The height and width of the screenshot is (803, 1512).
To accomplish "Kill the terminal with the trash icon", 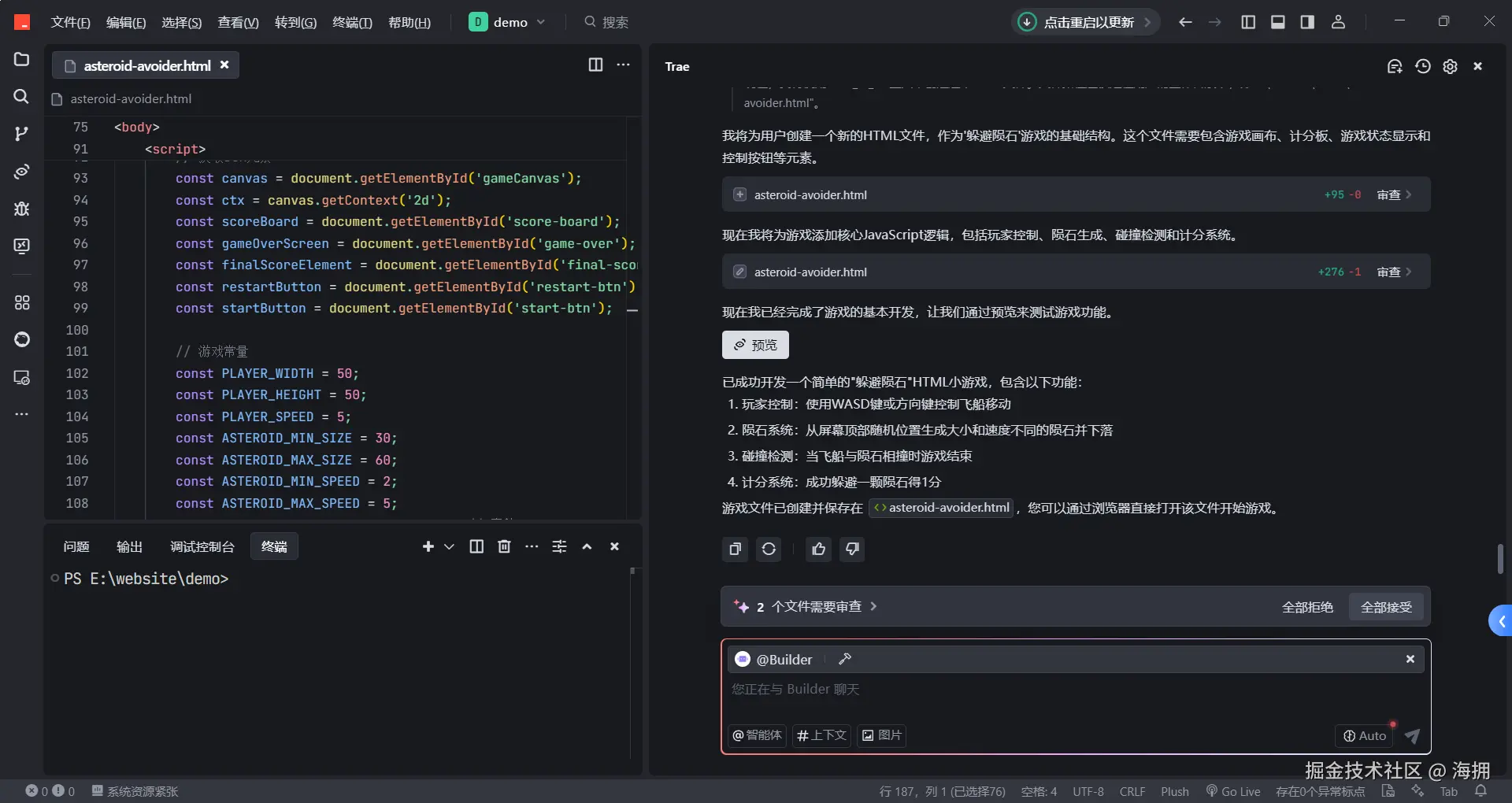I will pos(504,546).
